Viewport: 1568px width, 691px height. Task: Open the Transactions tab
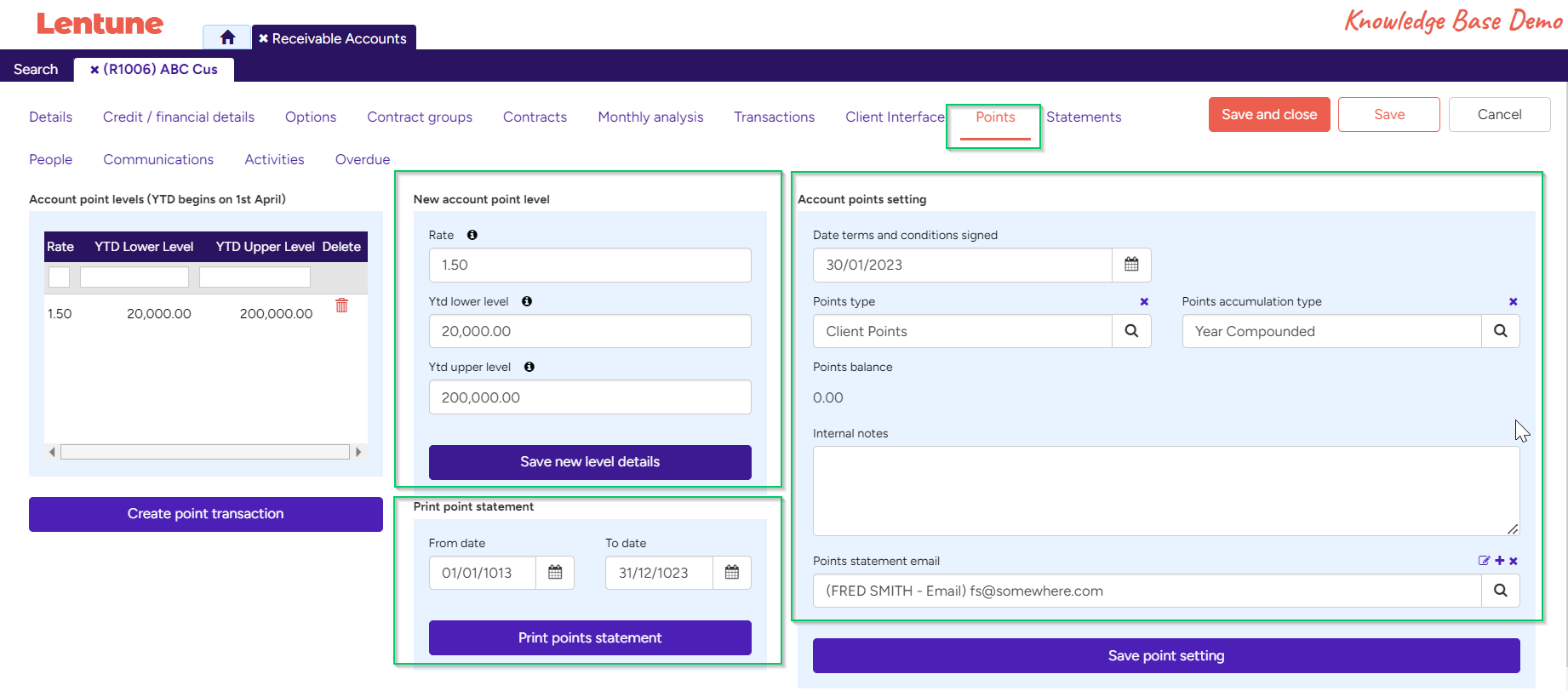(x=775, y=117)
